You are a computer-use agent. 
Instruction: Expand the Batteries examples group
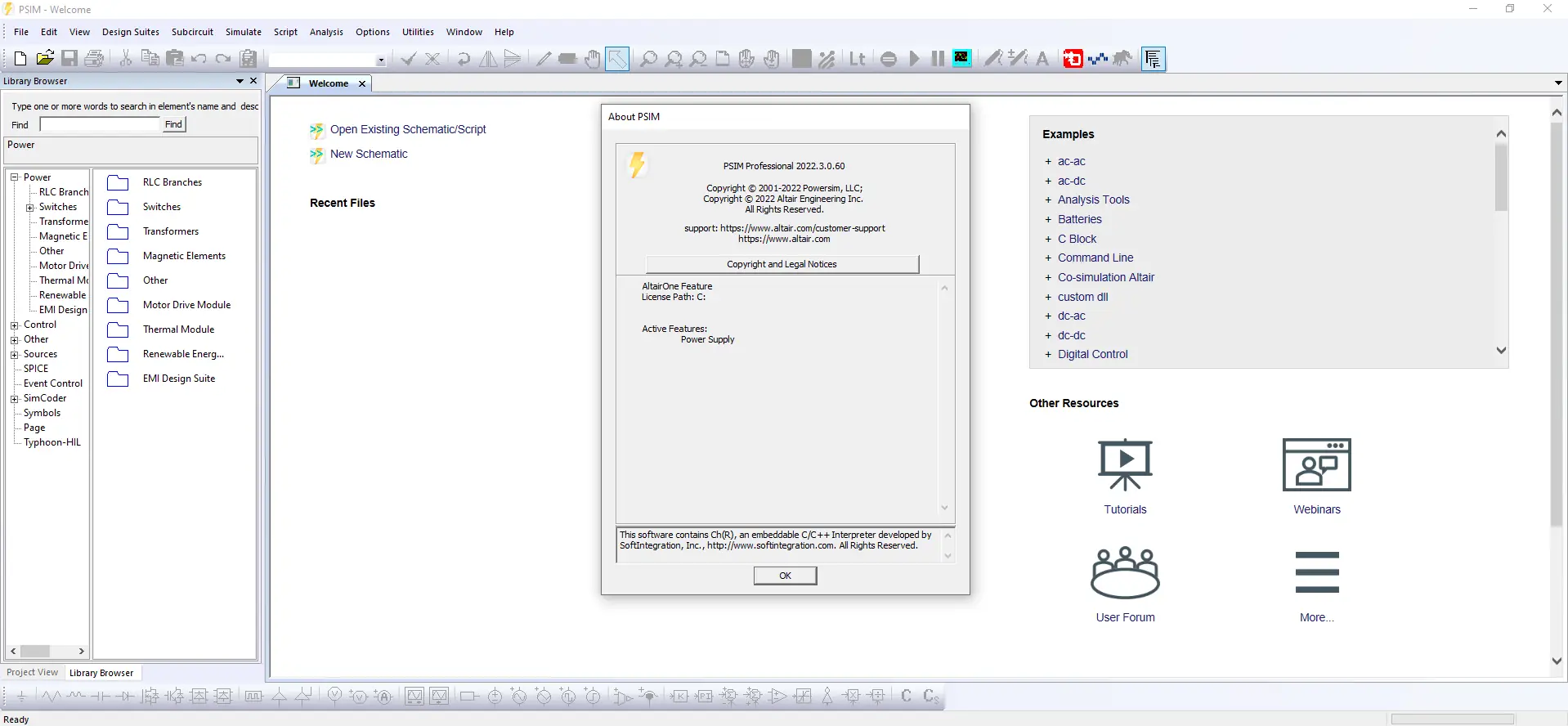[1048, 220]
